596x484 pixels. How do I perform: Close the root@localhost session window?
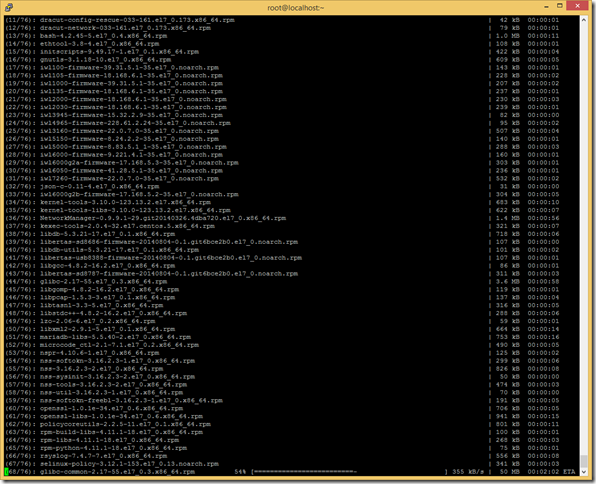(x=577, y=6)
